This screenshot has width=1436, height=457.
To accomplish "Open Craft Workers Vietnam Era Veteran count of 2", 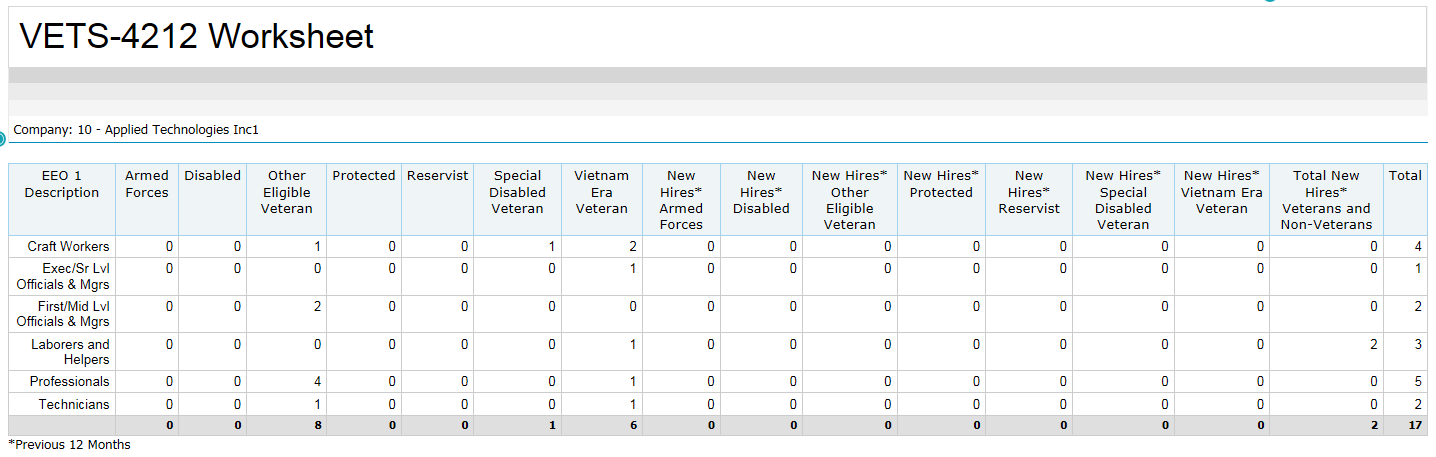I will (632, 247).
